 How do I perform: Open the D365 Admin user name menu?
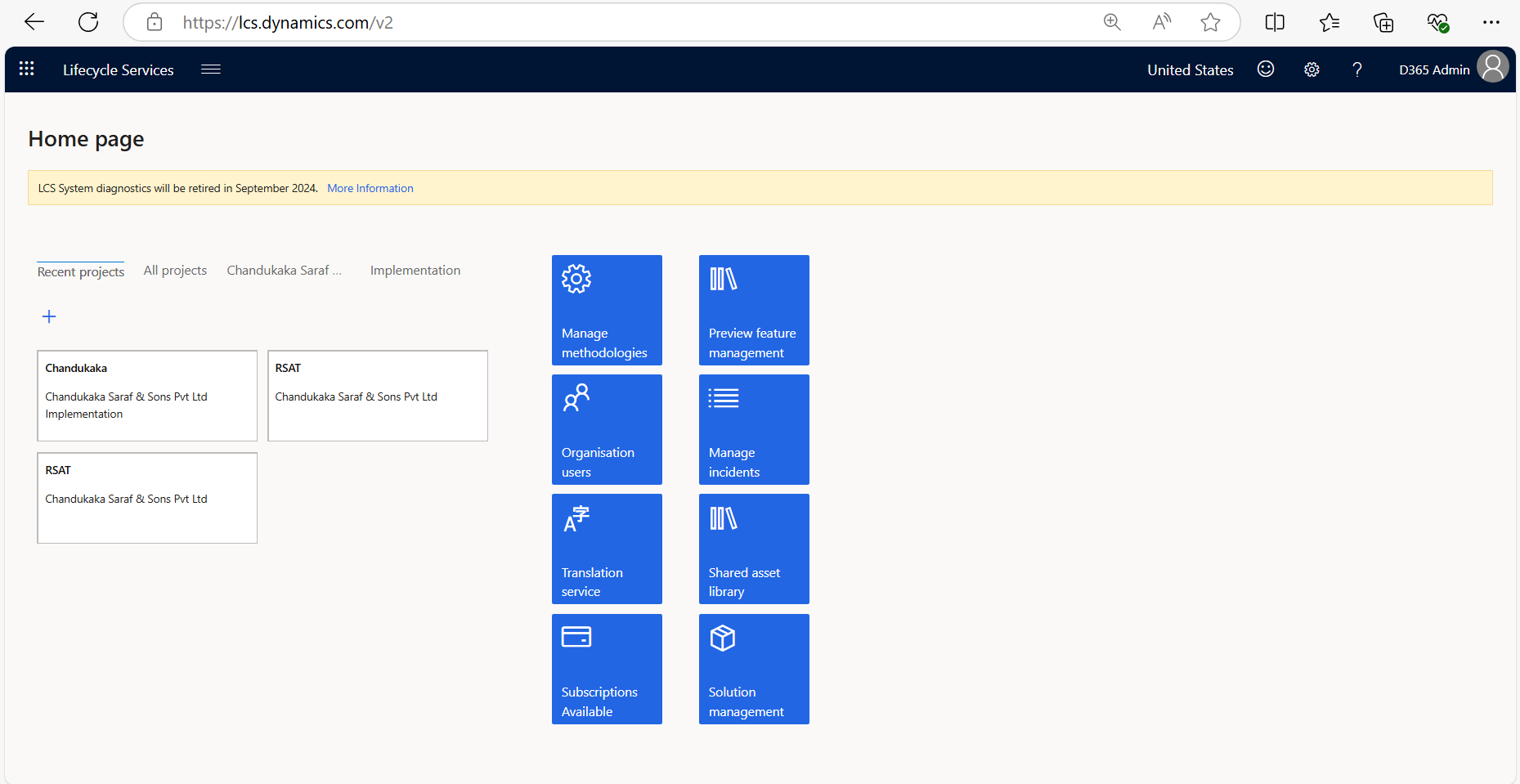click(1434, 70)
